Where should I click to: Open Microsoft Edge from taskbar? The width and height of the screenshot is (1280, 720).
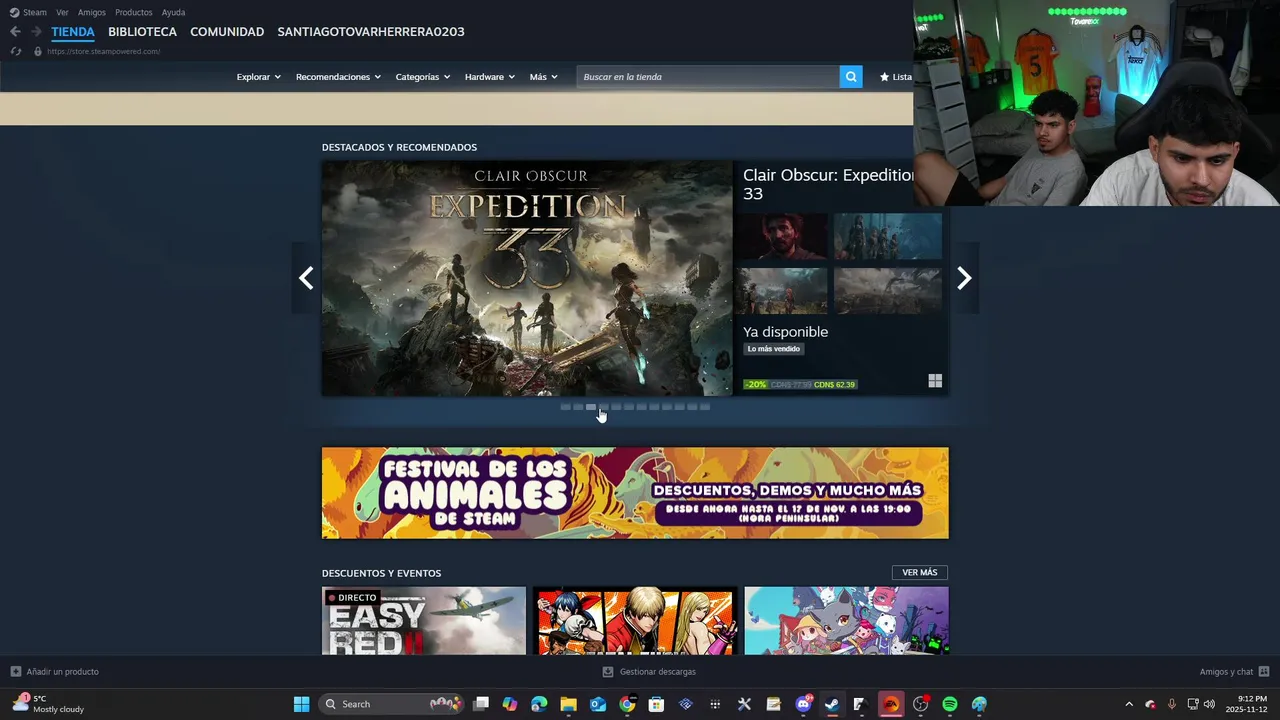539,704
